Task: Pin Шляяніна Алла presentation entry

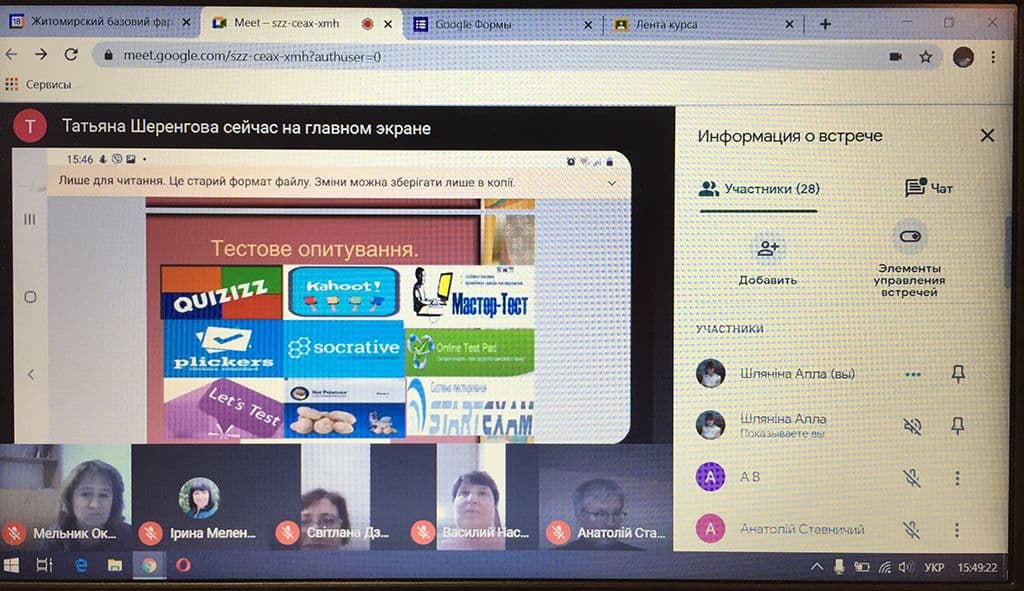Action: [957, 426]
